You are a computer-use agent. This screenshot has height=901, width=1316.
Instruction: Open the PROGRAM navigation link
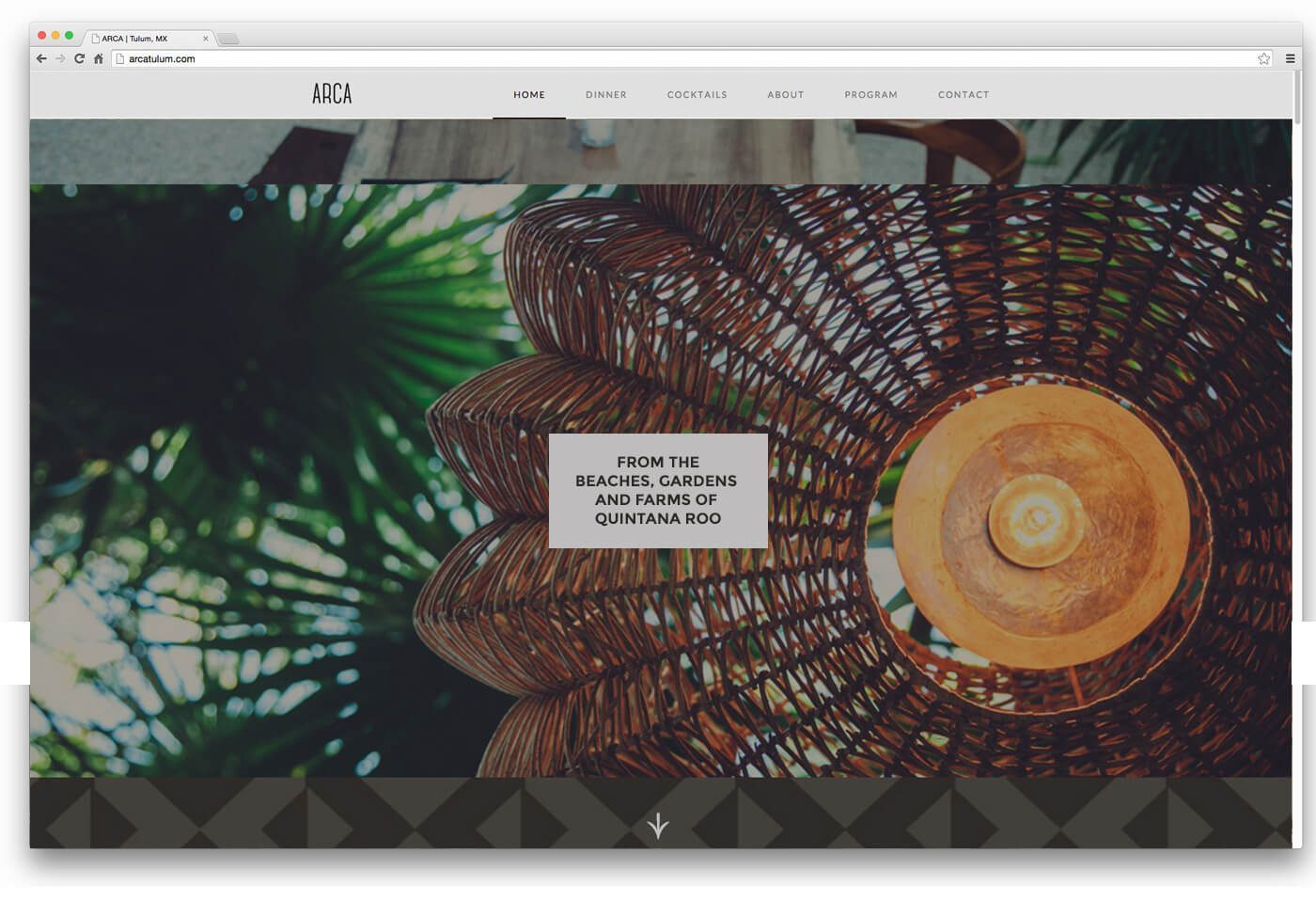click(870, 95)
